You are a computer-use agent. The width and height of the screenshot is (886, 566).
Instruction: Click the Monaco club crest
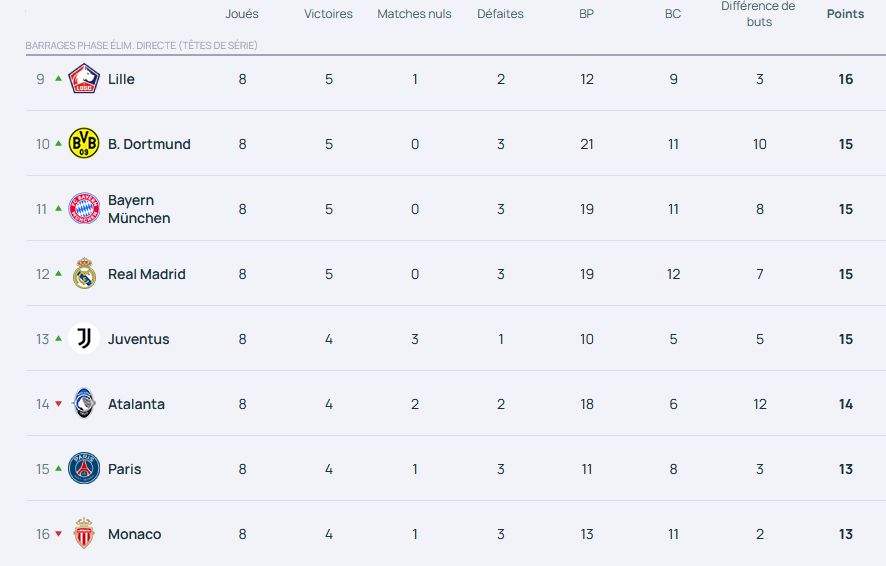[84, 533]
